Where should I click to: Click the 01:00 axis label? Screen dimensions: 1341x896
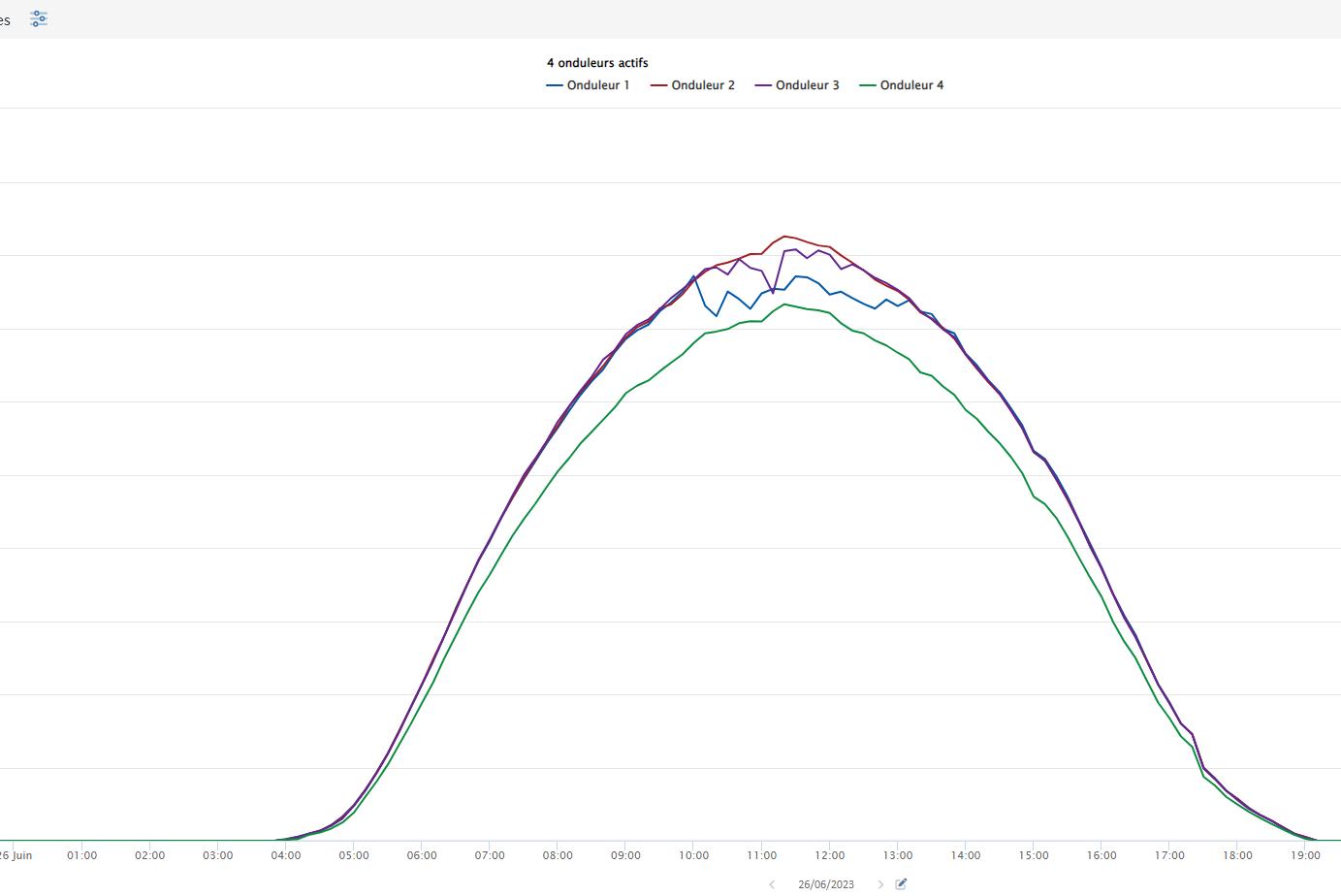(x=81, y=855)
